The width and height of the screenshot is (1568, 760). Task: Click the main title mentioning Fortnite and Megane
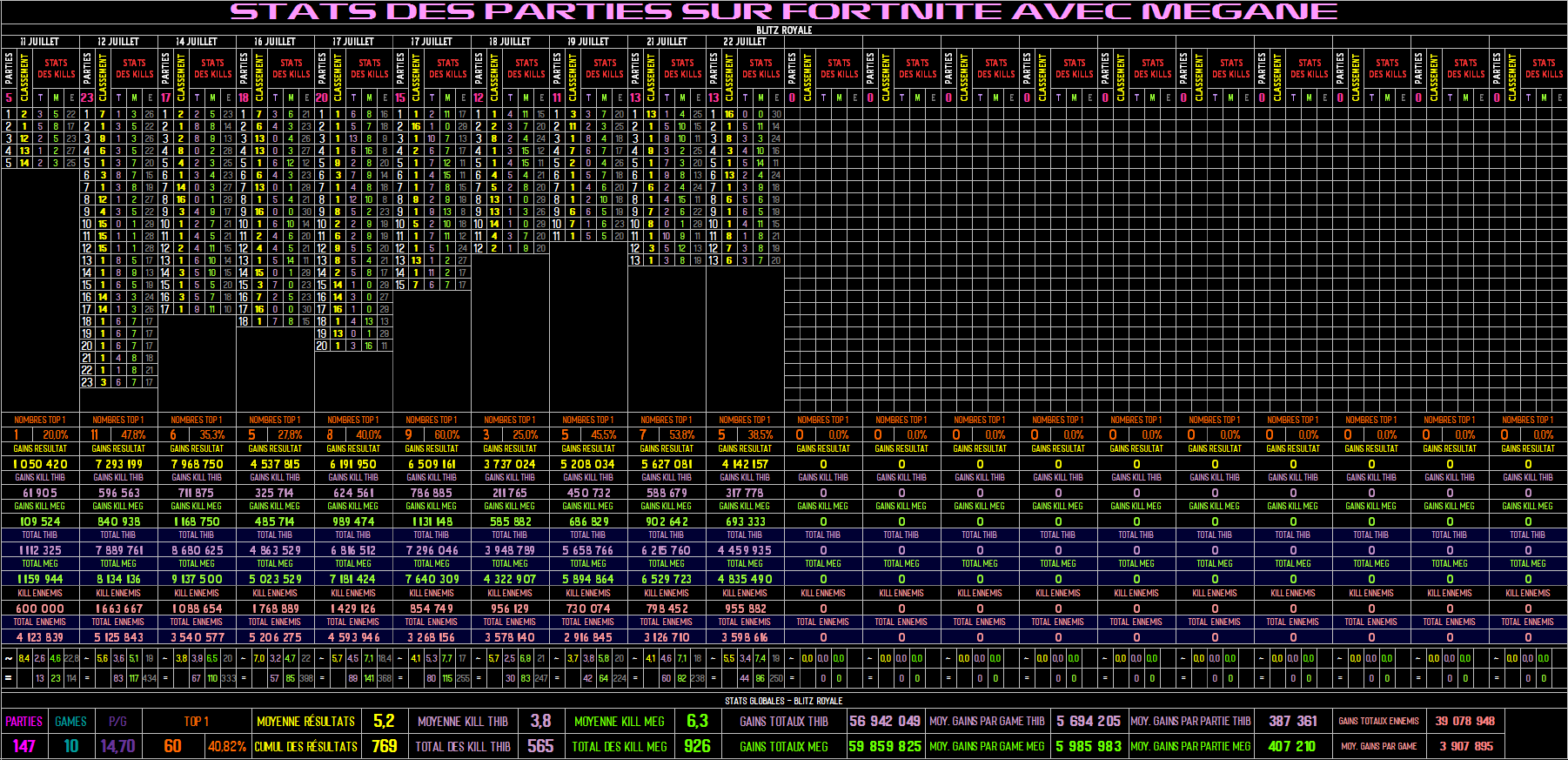(783, 11)
